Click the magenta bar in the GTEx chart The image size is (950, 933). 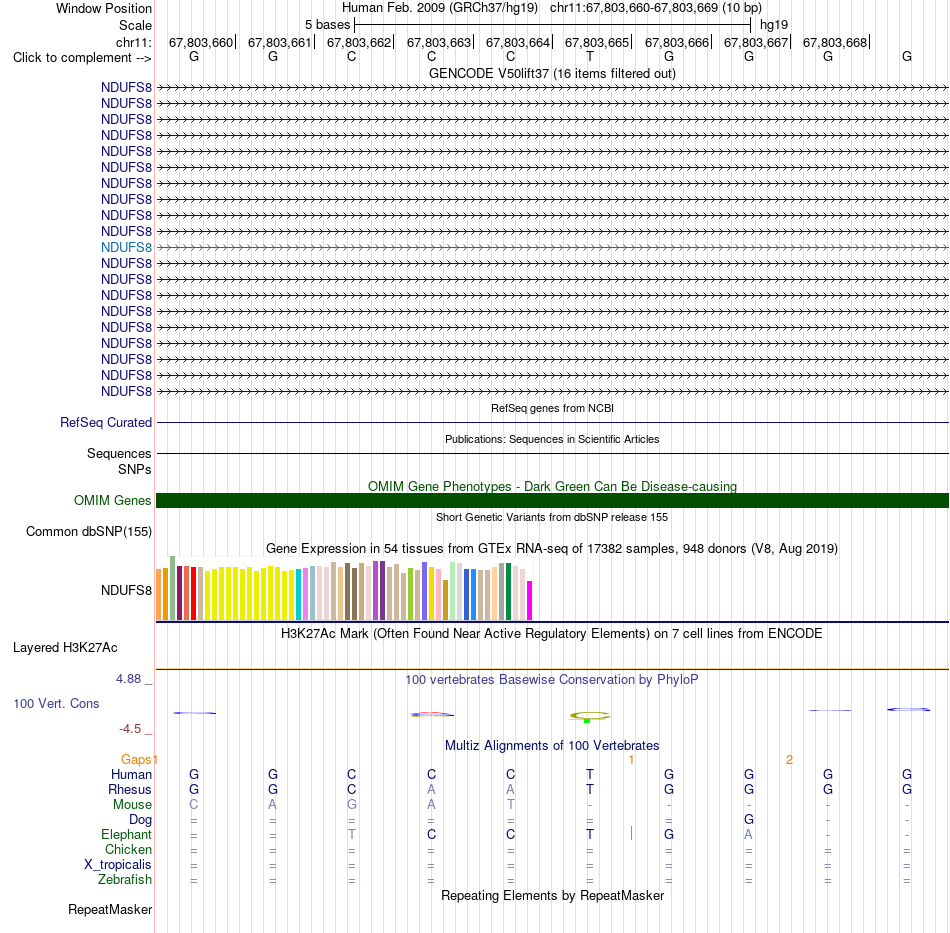pyautogui.click(x=530, y=600)
